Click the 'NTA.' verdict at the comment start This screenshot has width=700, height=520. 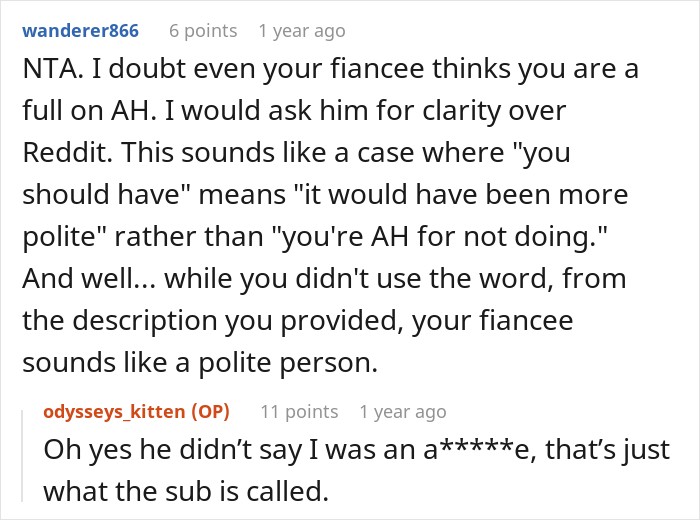[x=53, y=69]
